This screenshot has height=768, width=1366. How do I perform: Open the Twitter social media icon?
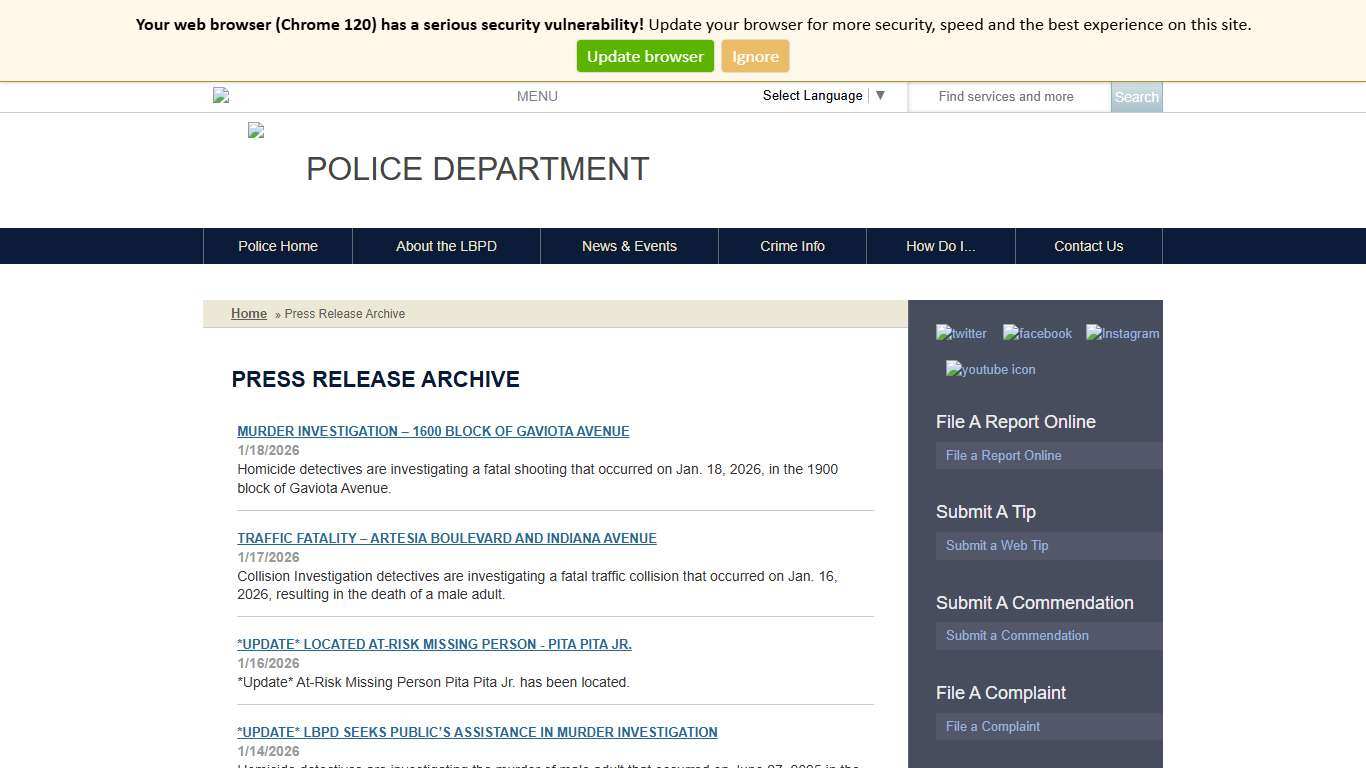click(960, 333)
